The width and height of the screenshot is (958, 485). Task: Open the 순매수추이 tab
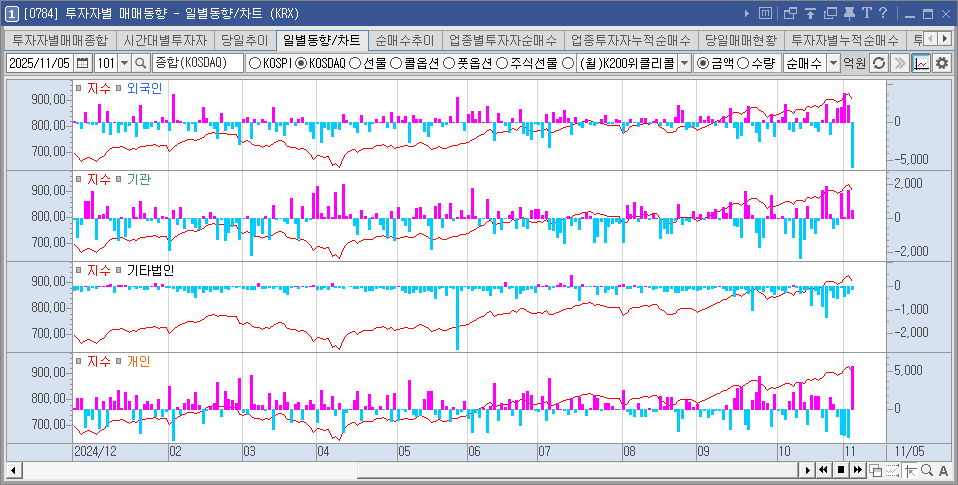pyautogui.click(x=404, y=40)
